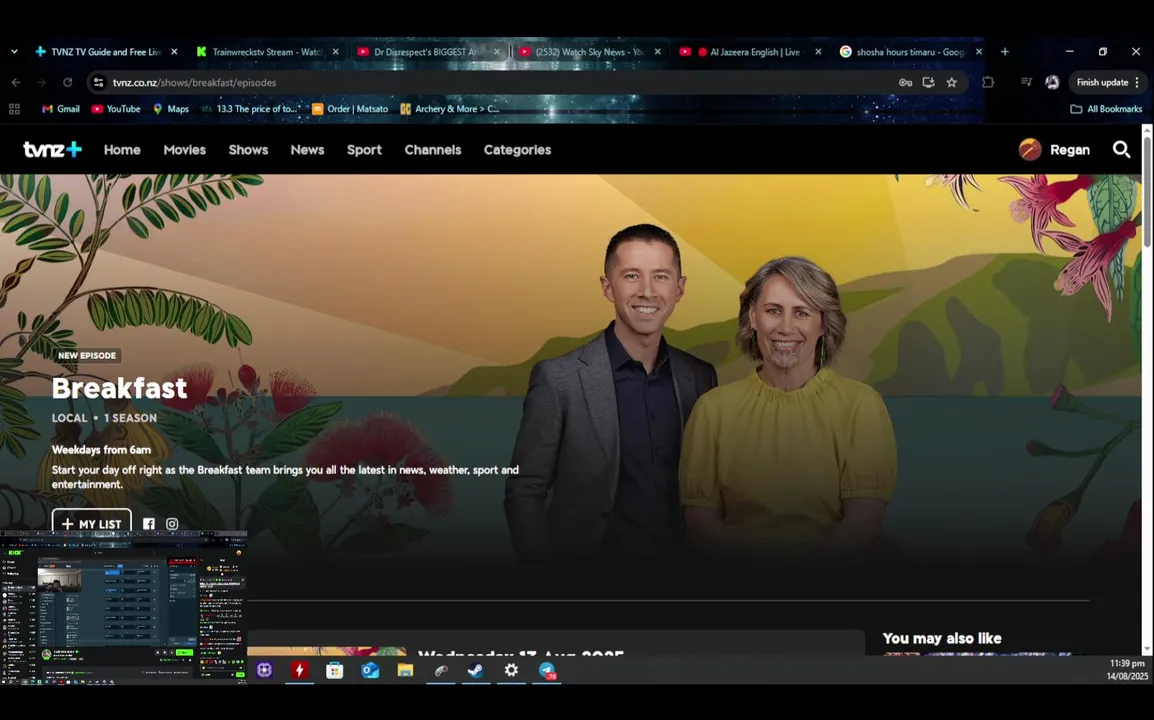This screenshot has width=1154, height=720.
Task: Open the Maps bookmark
Action: 171,109
